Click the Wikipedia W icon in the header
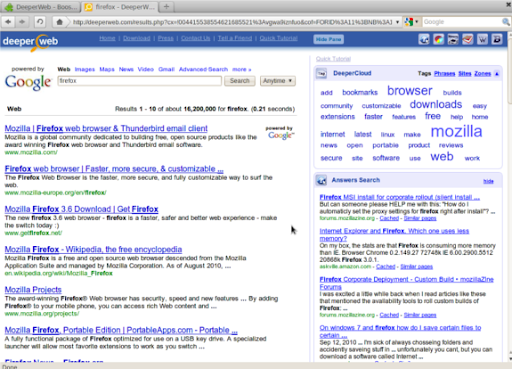 tap(482, 39)
